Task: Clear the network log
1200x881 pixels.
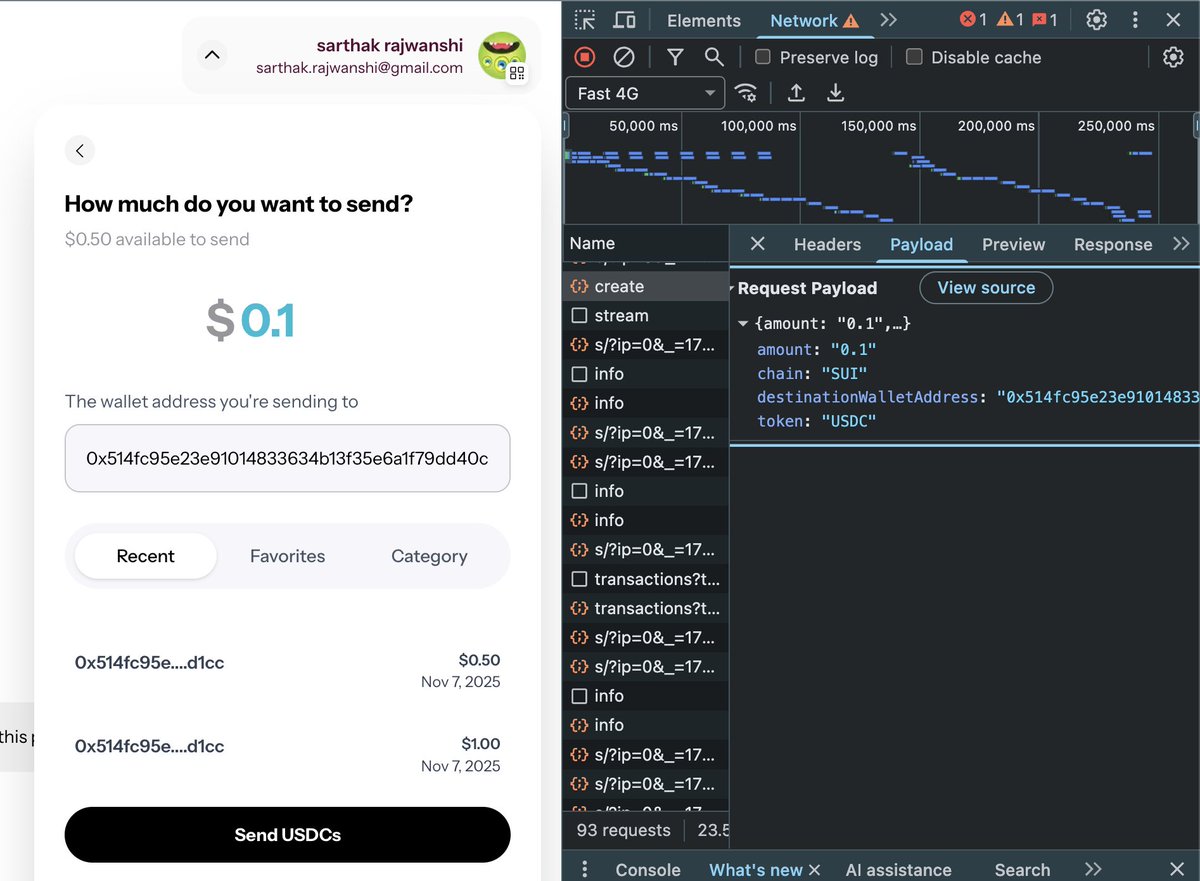Action: pyautogui.click(x=624, y=57)
